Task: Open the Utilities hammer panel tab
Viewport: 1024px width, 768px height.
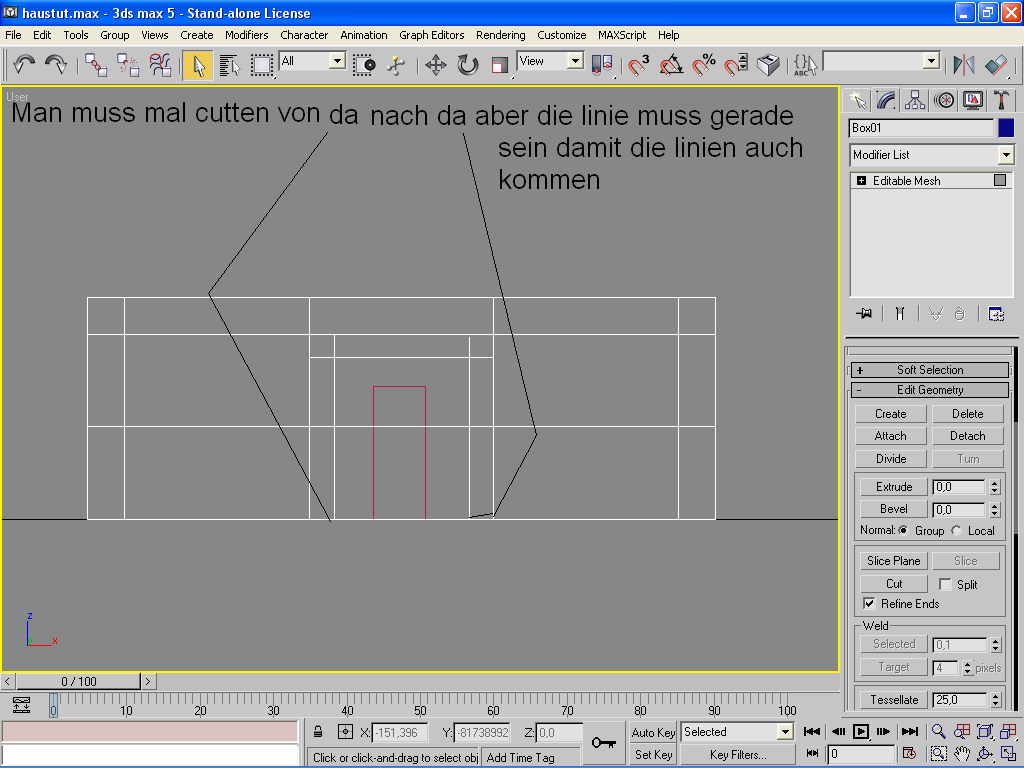Action: coord(1000,100)
